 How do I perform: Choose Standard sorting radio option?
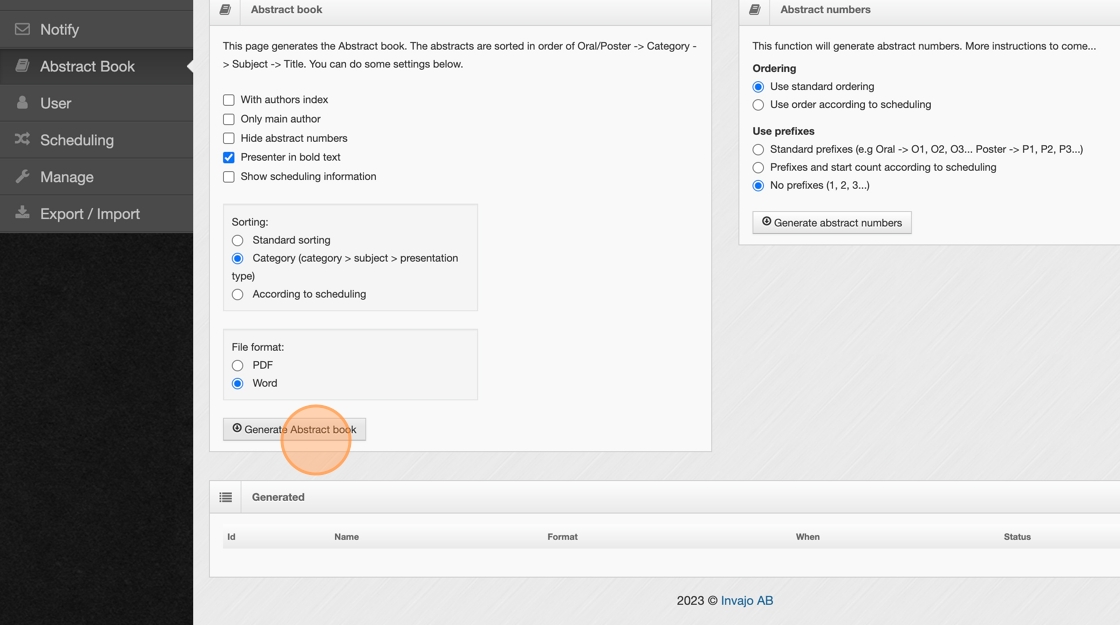pyautogui.click(x=238, y=241)
